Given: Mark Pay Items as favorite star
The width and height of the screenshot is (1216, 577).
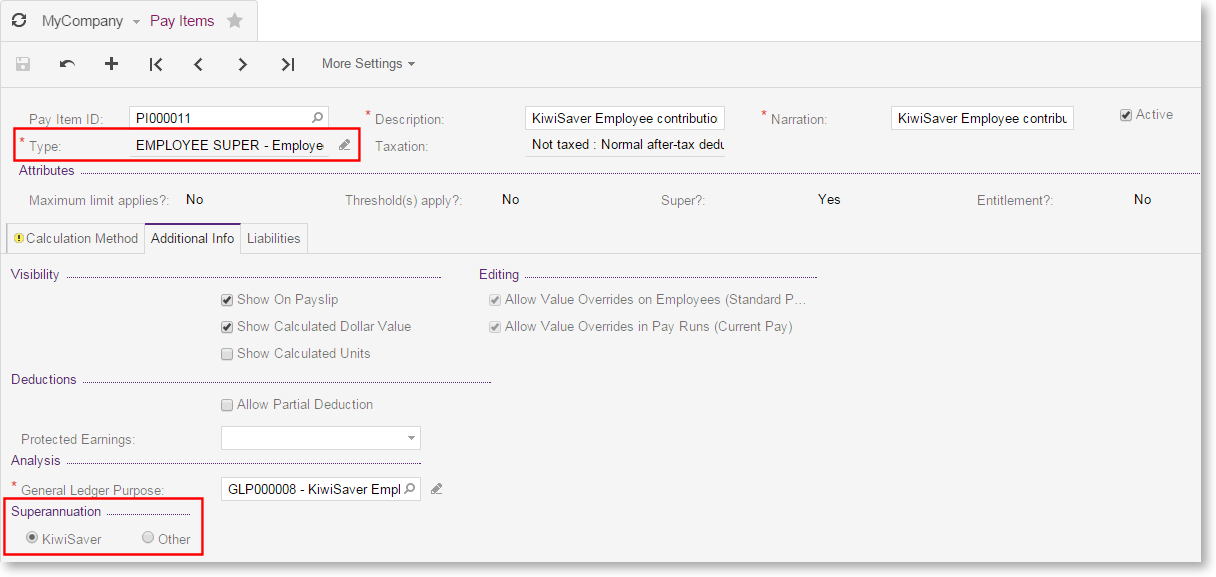Looking at the screenshot, I should tap(234, 21).
